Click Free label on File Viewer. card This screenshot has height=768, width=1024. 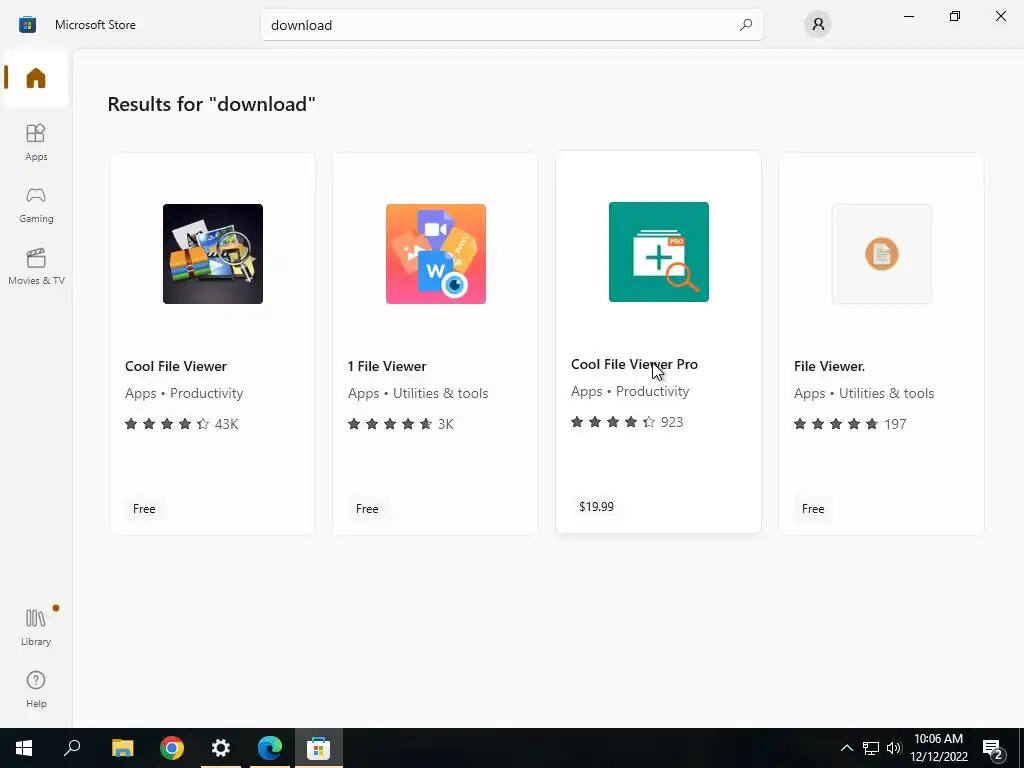click(x=813, y=509)
